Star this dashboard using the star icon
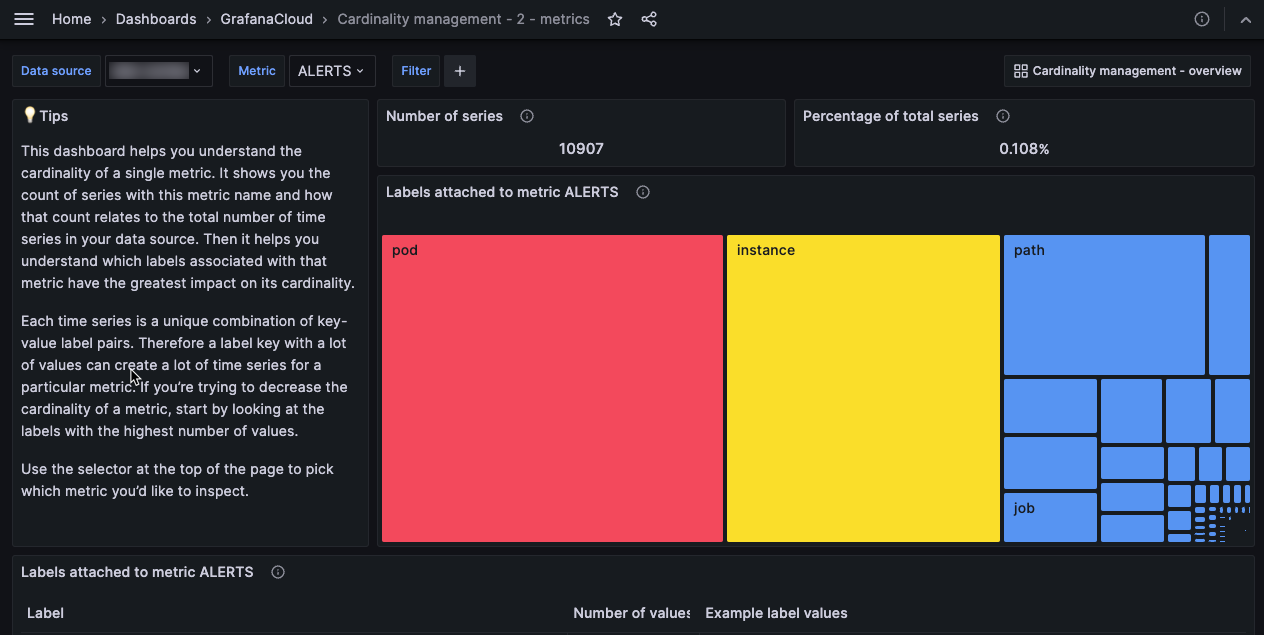 click(x=614, y=18)
